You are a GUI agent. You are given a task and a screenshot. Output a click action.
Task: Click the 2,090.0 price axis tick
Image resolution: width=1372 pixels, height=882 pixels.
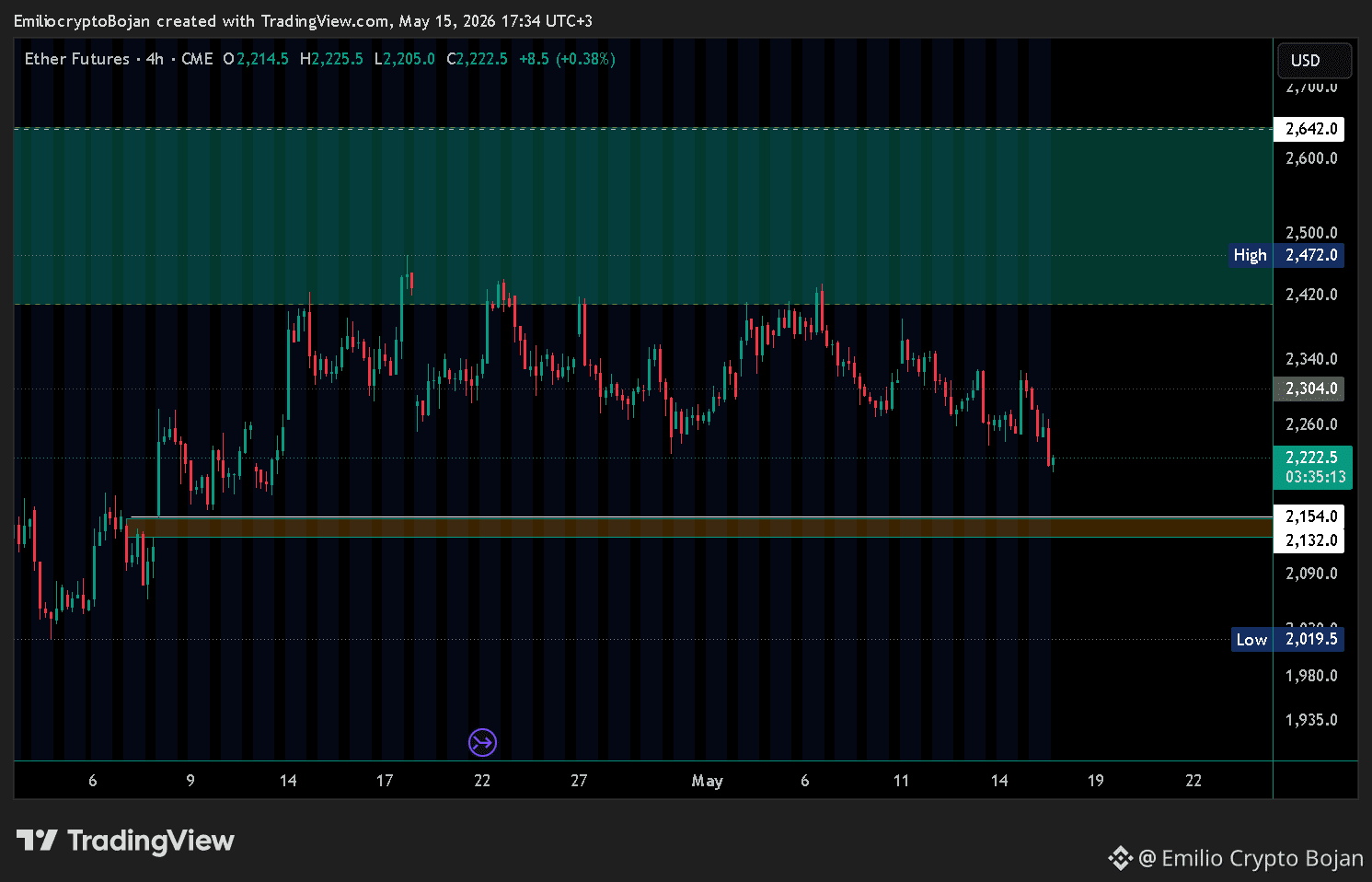(1311, 574)
